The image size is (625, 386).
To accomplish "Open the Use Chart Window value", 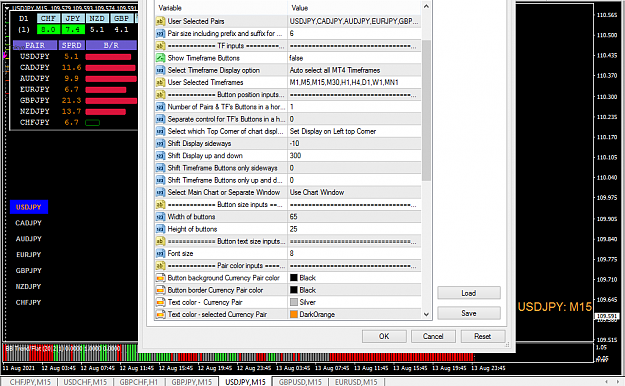I will (x=354, y=192).
